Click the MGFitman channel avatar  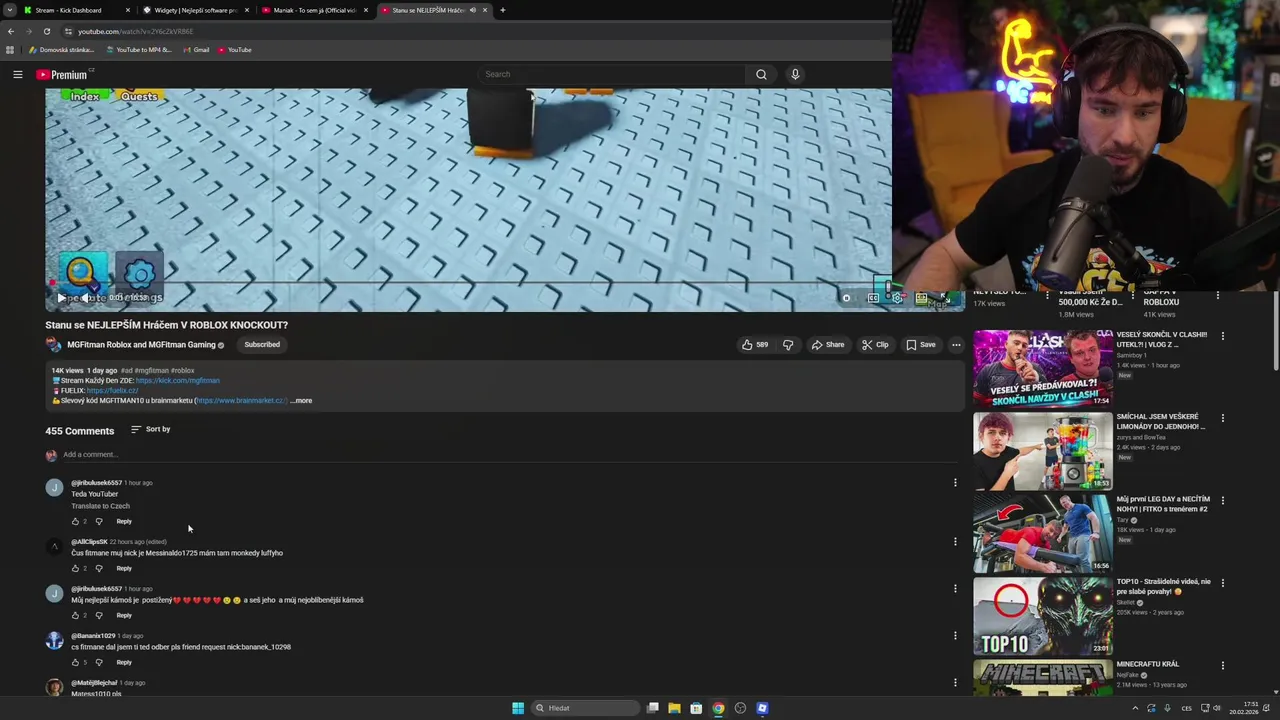(53, 345)
